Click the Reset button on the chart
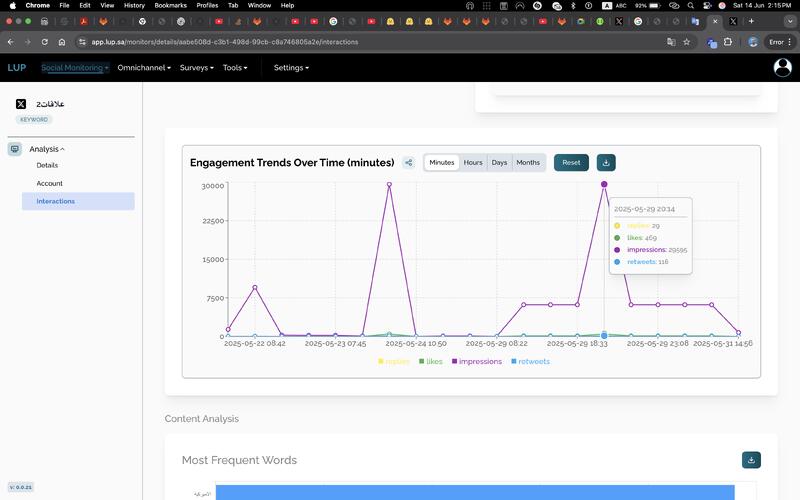 [571, 163]
